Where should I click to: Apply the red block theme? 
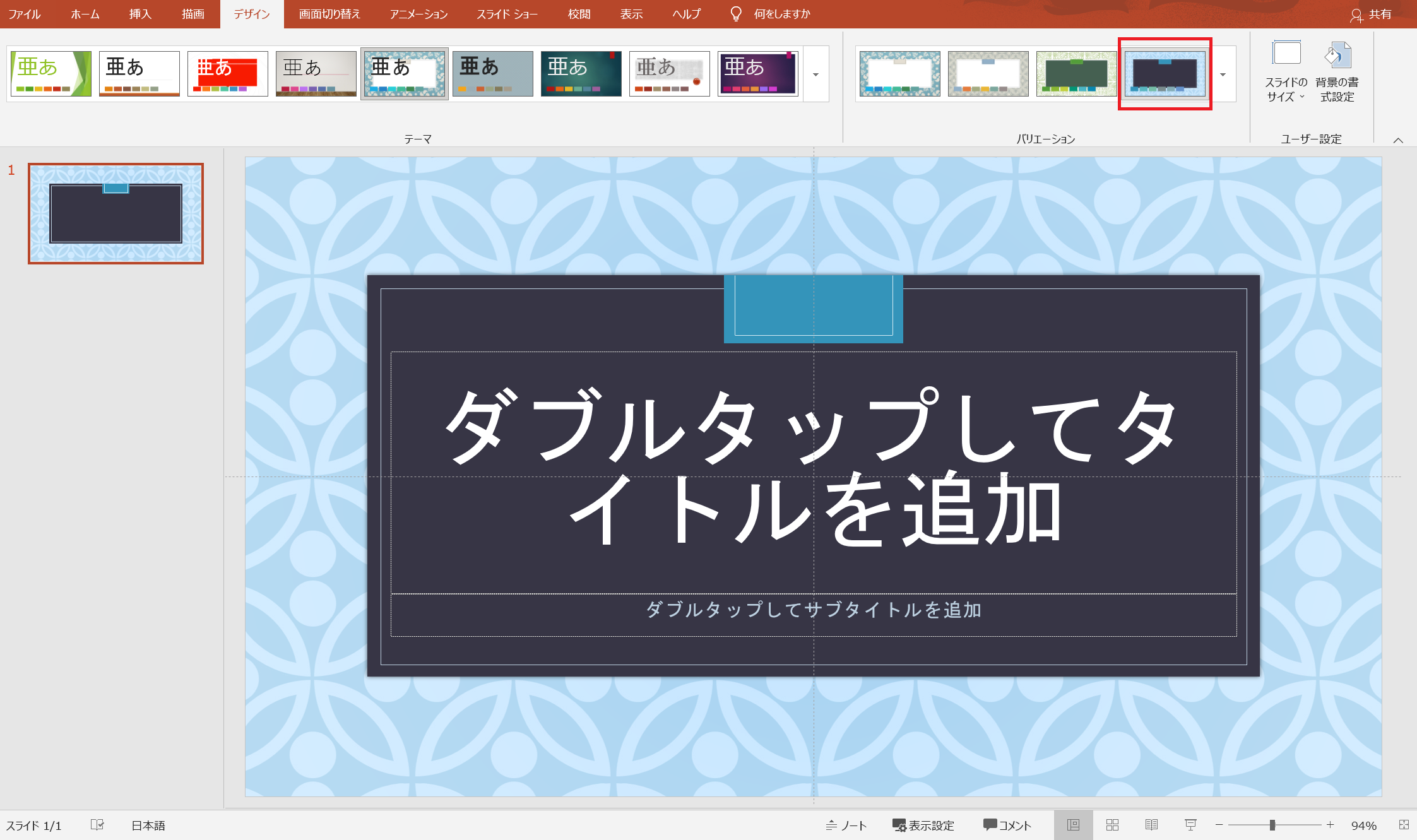pyautogui.click(x=228, y=74)
